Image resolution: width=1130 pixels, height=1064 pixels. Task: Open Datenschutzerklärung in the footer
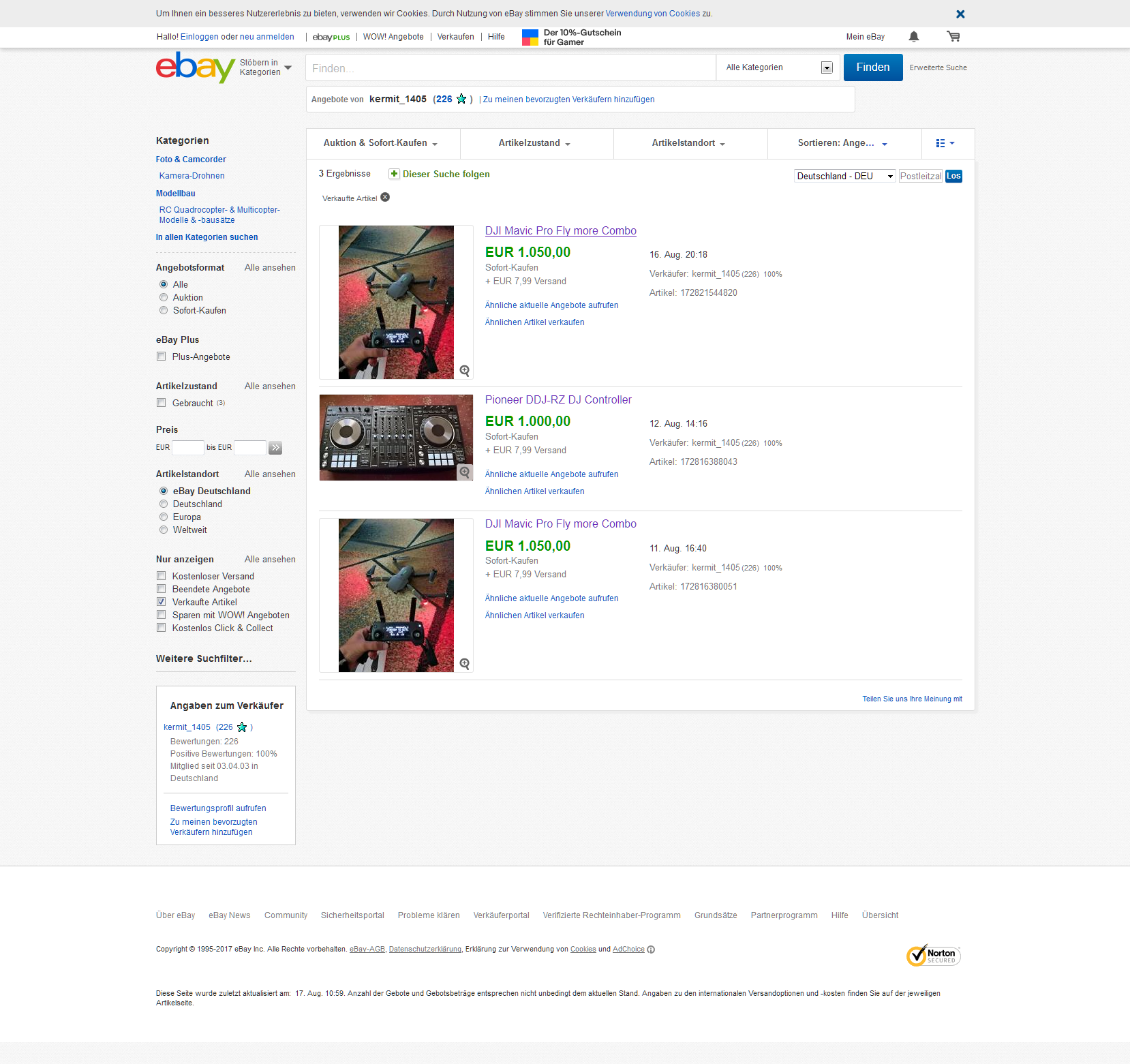tap(425, 949)
